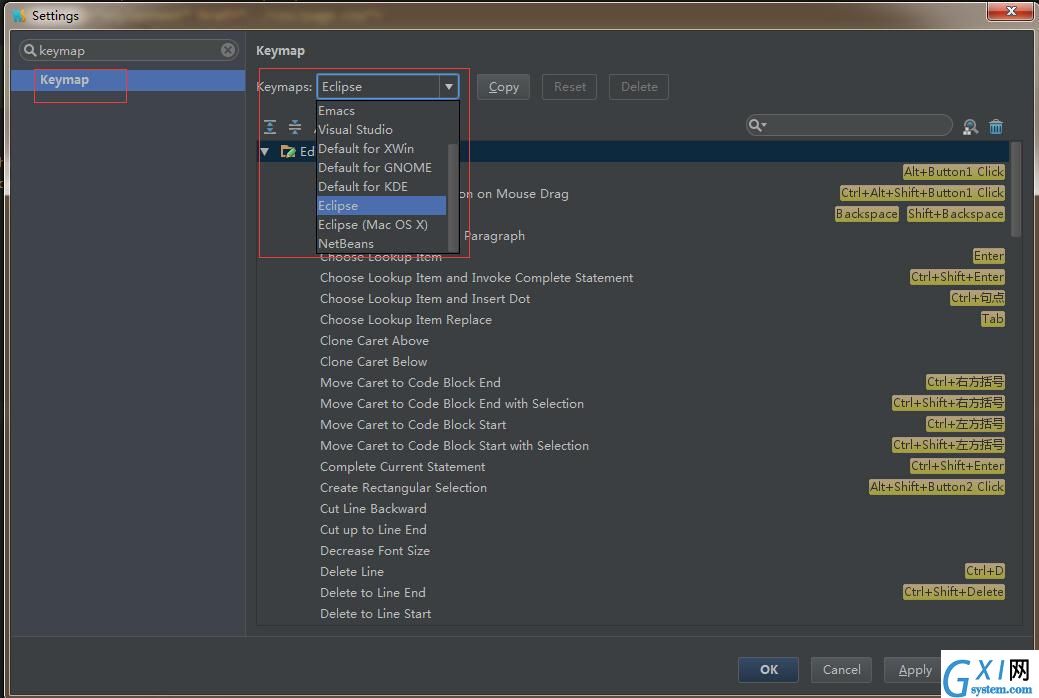Select Choose Lookup Item and Invoke Complete Statement
1039x698 pixels.
tap(476, 278)
